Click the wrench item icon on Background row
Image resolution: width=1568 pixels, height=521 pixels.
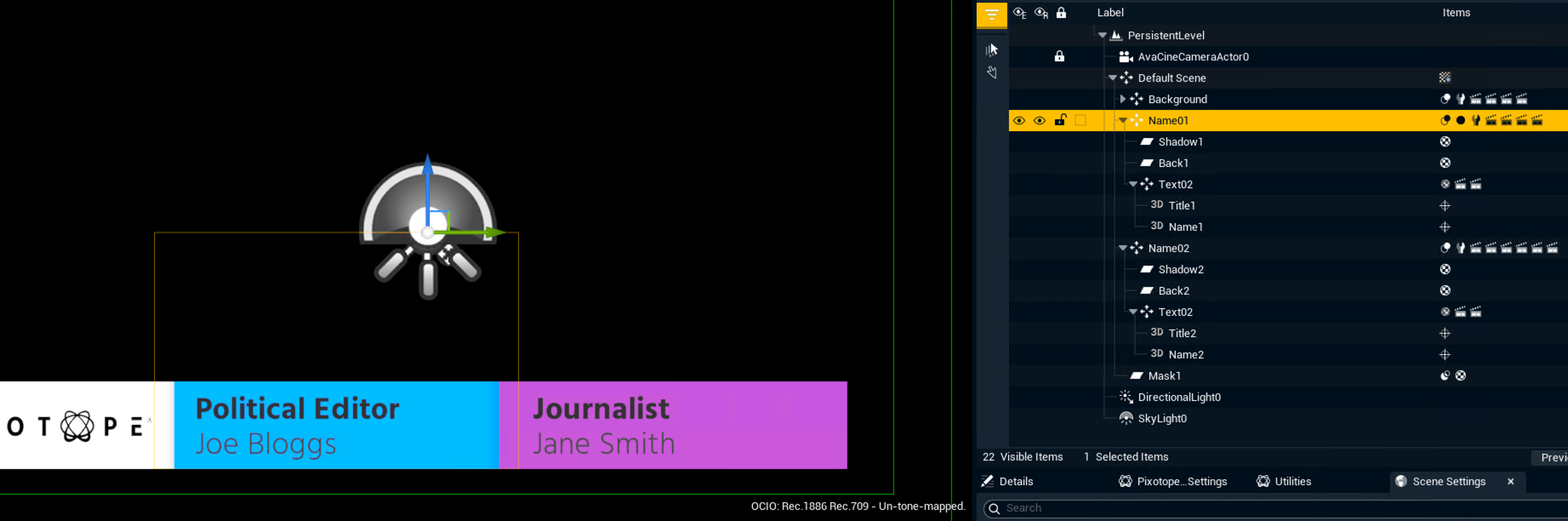1461,99
